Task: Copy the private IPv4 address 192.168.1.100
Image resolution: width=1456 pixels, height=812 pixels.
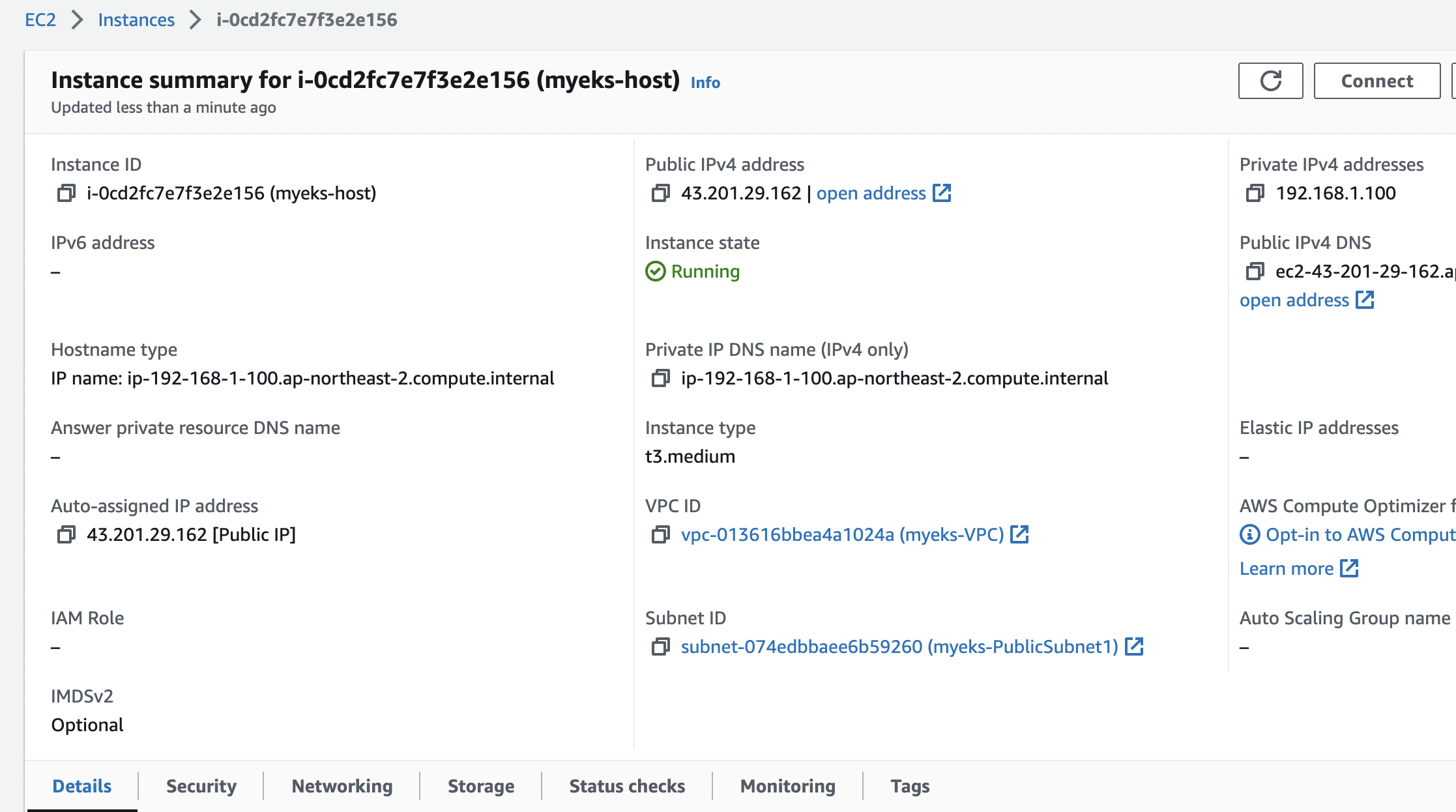Action: point(1255,194)
